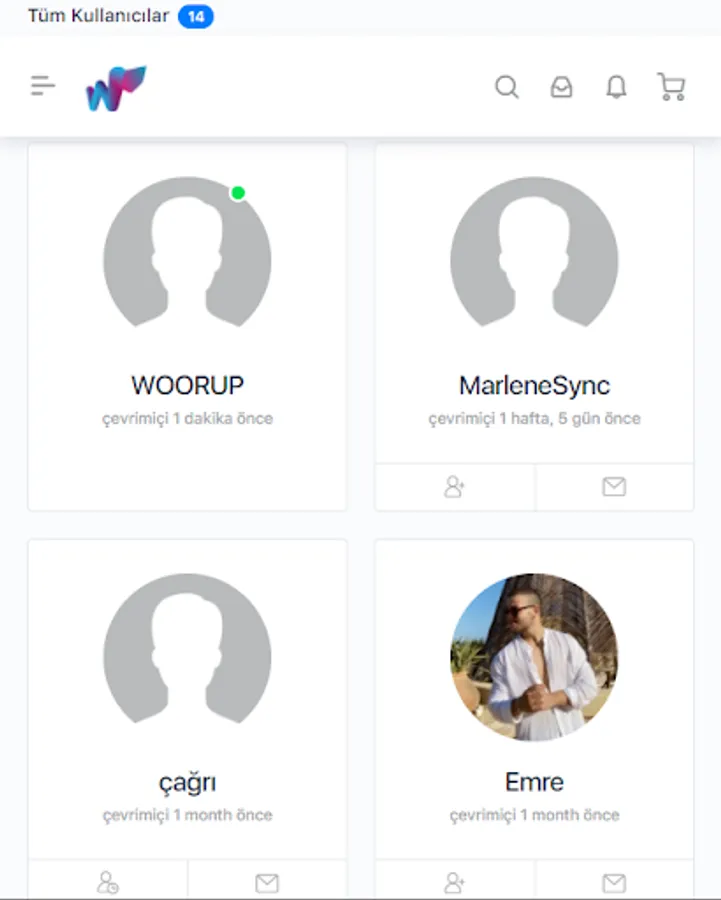Open the shopping cart
721x900 pixels.
(x=671, y=87)
